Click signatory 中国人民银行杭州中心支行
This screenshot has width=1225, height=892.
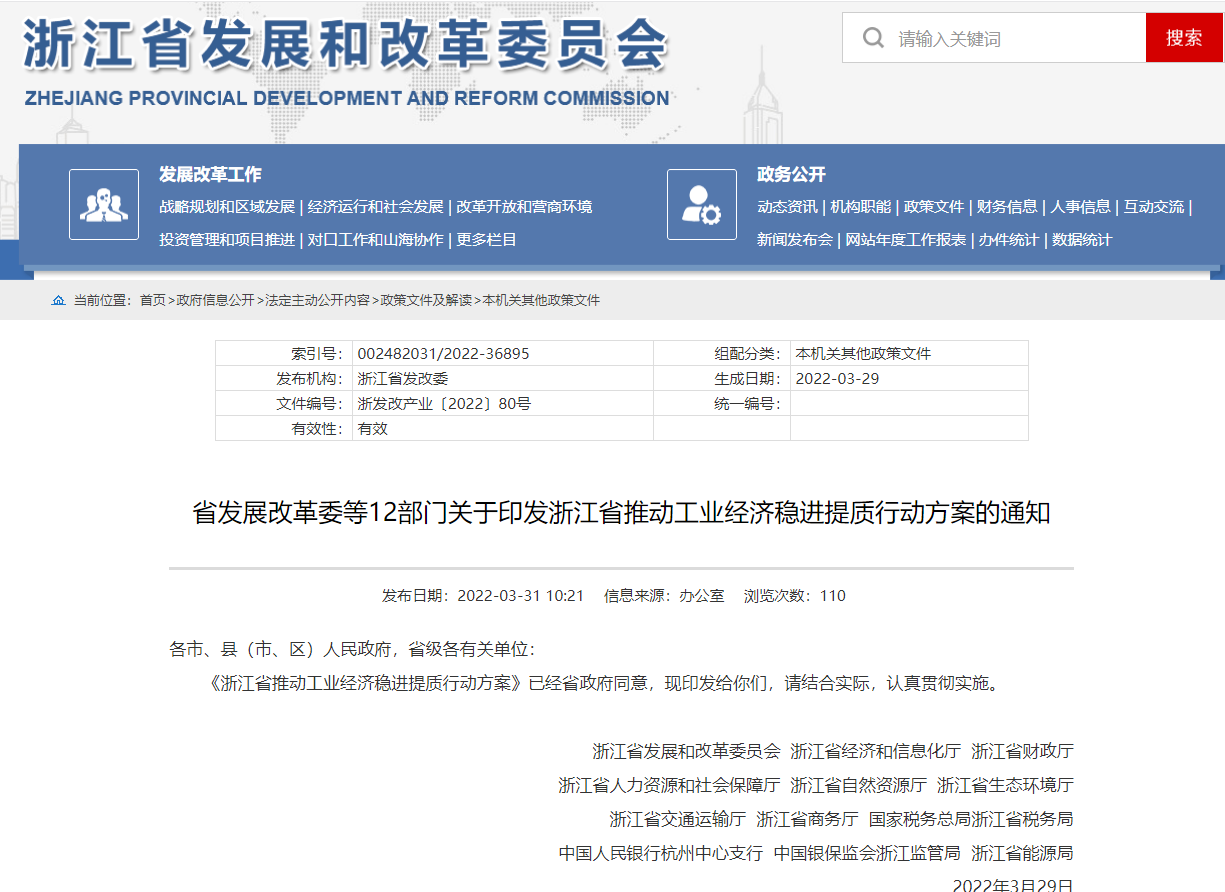pos(661,853)
